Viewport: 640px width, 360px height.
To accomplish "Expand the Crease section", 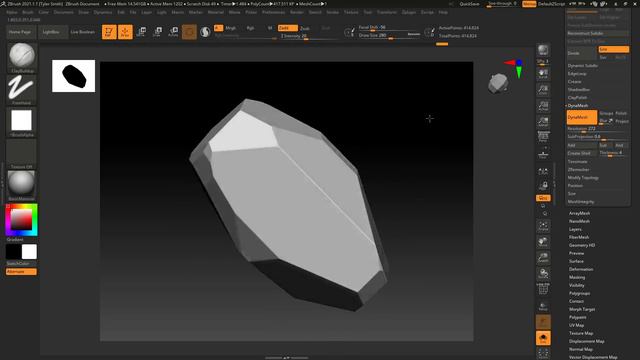I will (x=574, y=82).
